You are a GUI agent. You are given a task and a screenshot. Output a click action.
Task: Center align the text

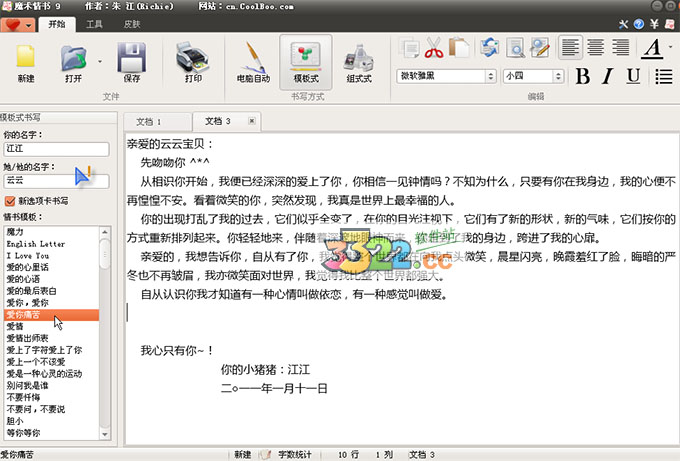click(x=595, y=47)
